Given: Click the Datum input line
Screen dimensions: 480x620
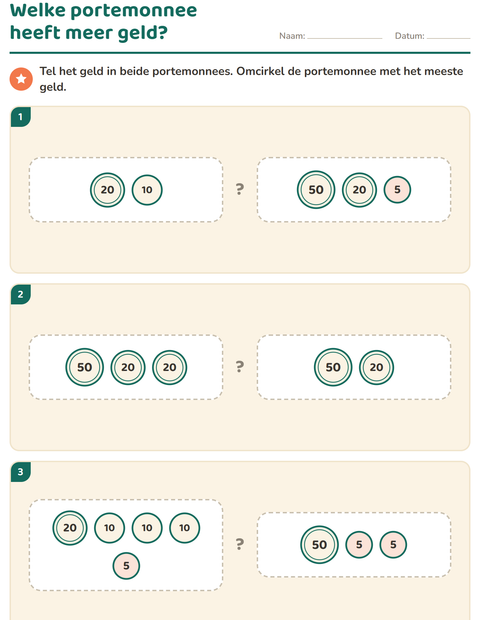Looking at the screenshot, I should [449, 36].
